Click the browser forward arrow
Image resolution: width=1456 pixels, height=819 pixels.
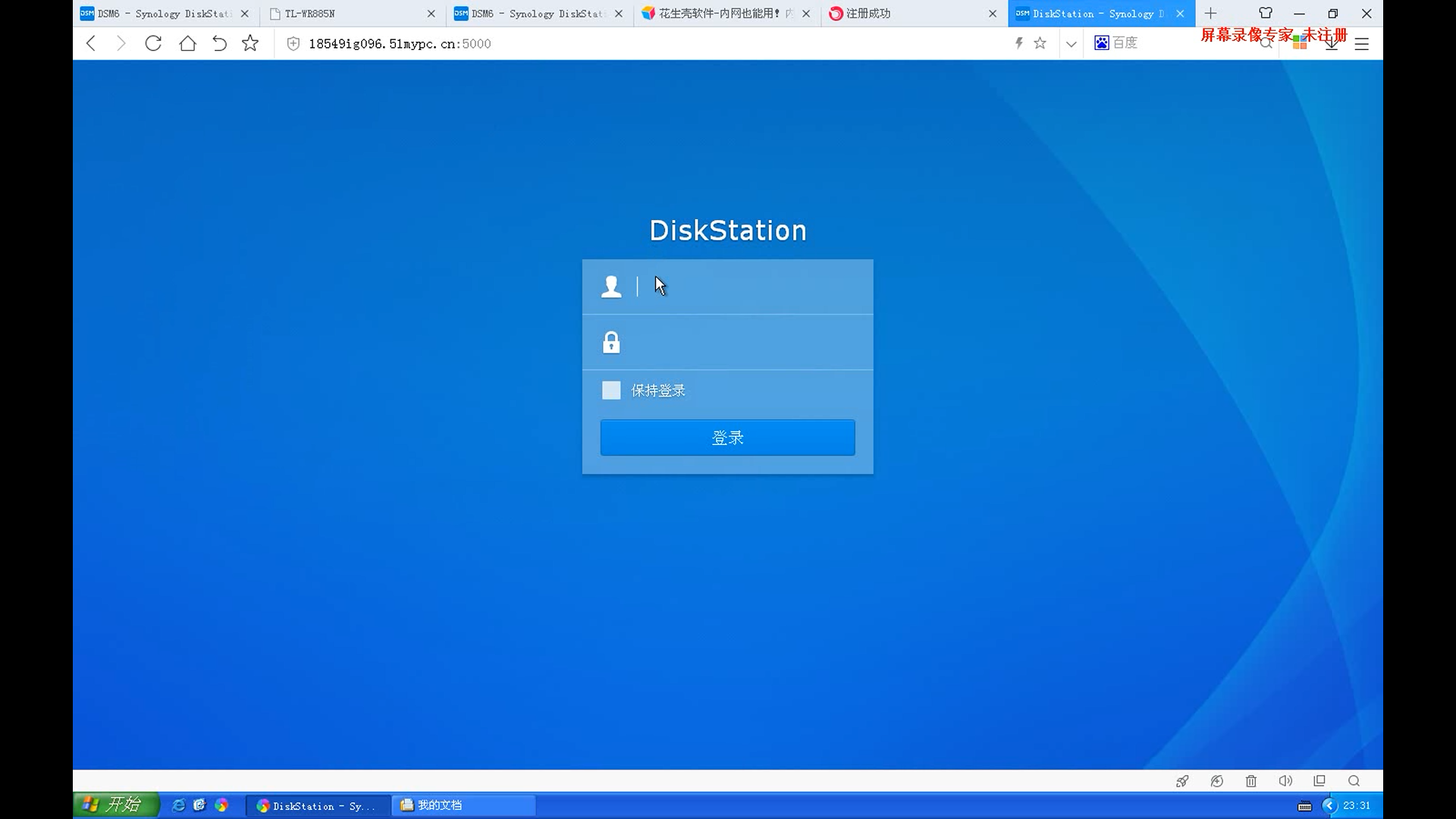coord(121,43)
